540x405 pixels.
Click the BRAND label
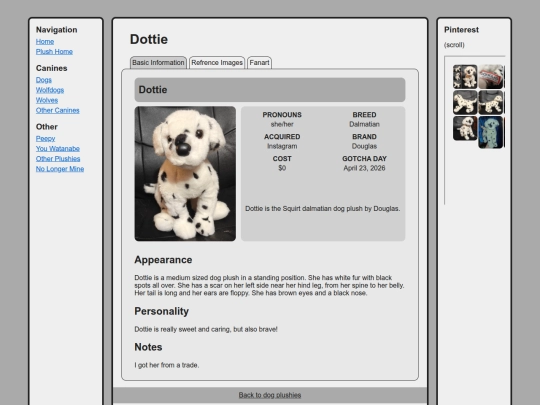click(364, 137)
